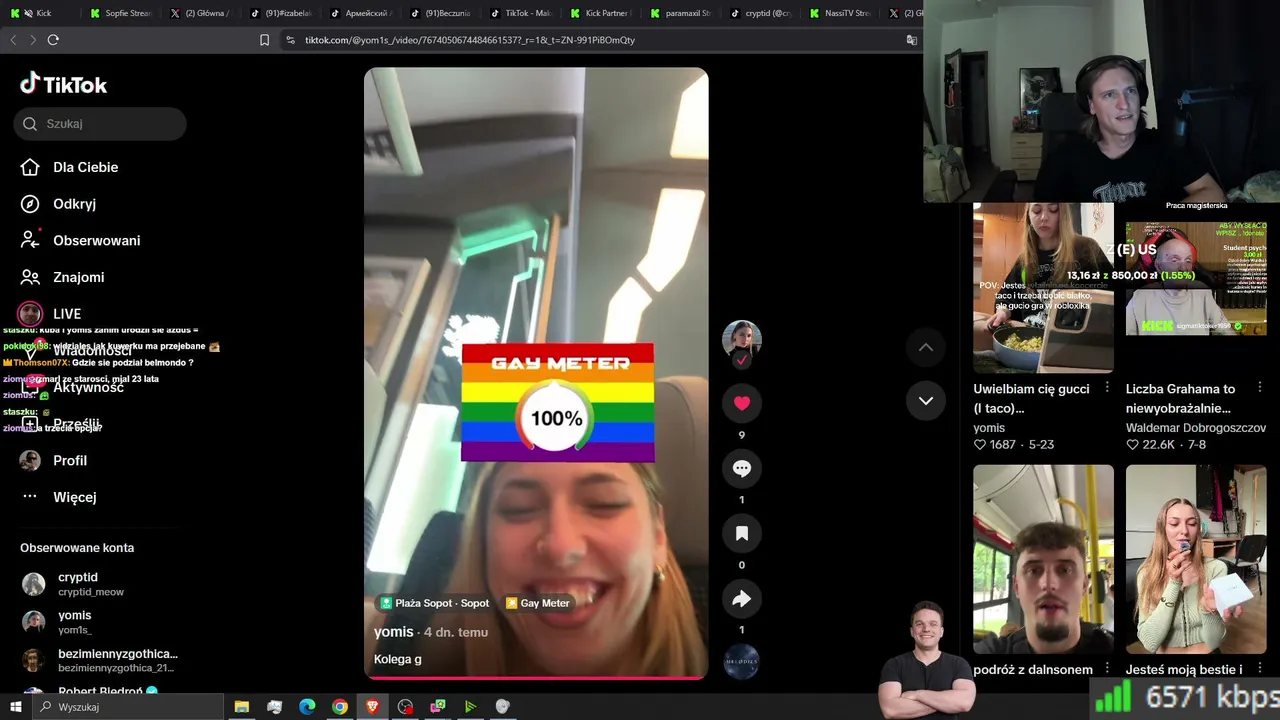Open Microsoft Edge from taskbar
Viewport: 1280px width, 720px height.
point(307,707)
